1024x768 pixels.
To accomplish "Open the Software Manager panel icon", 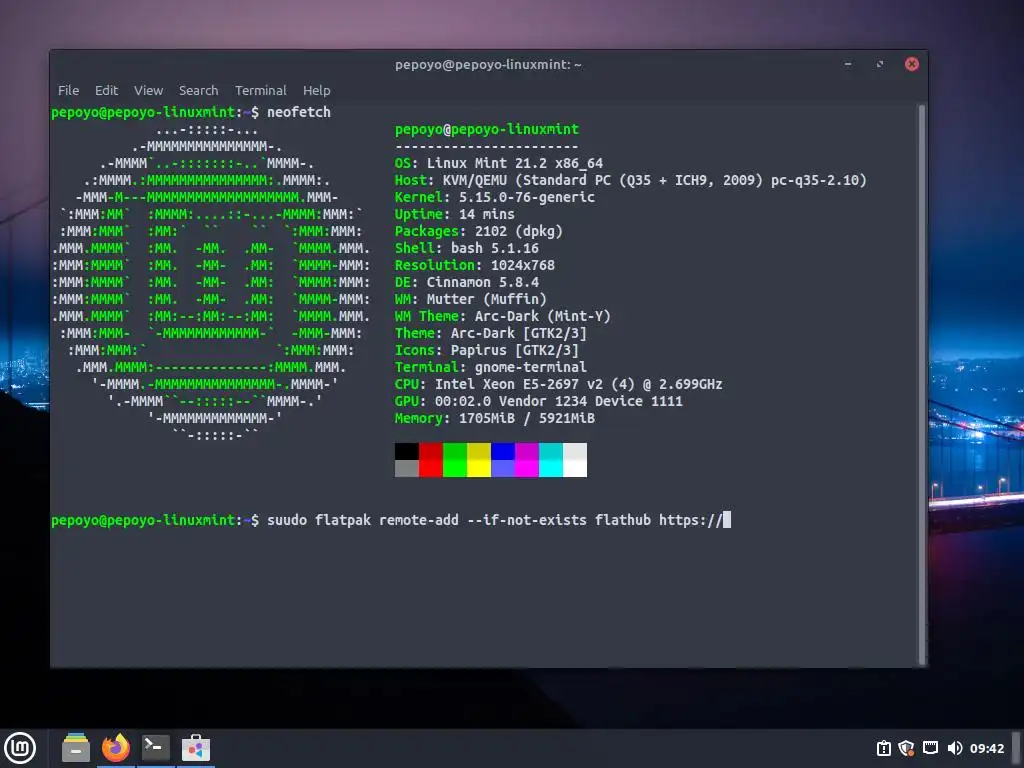I will (x=196, y=748).
